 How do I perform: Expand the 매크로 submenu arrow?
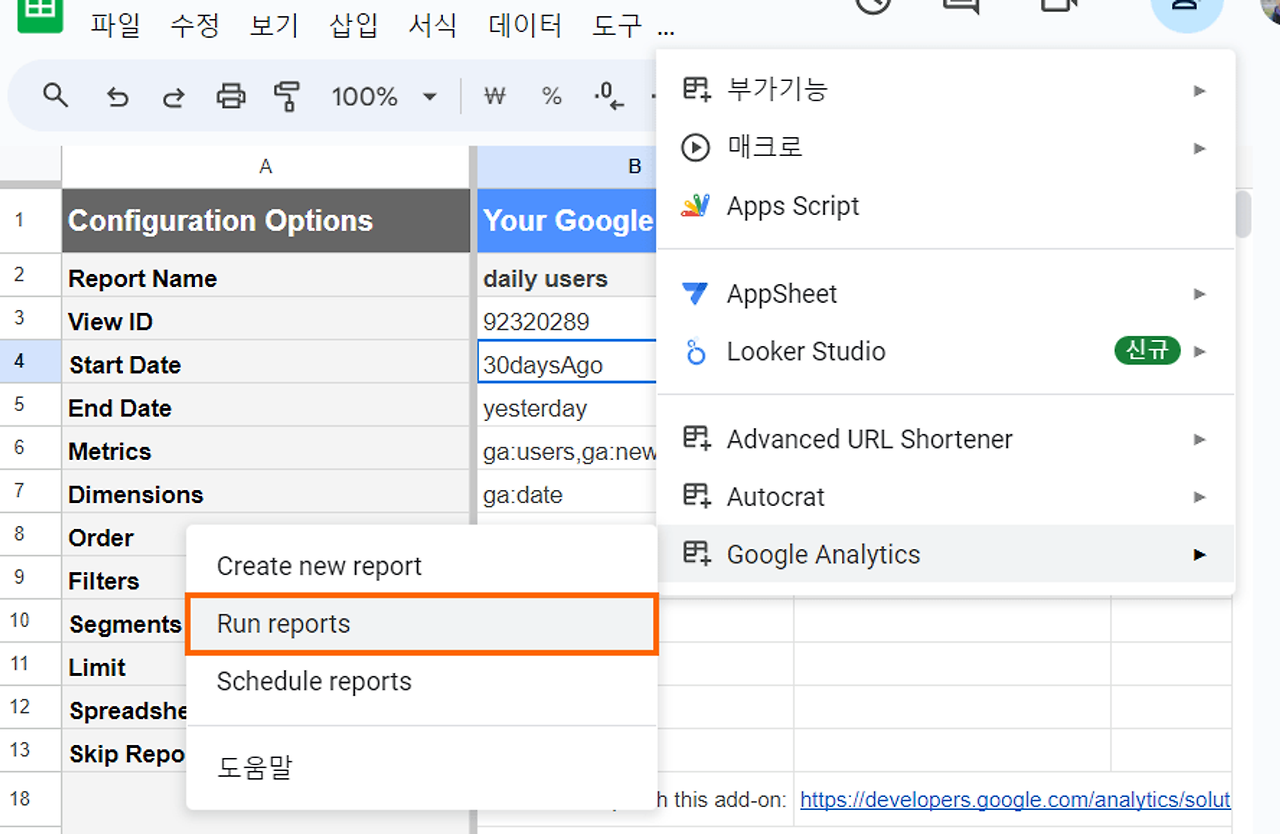coord(1200,149)
